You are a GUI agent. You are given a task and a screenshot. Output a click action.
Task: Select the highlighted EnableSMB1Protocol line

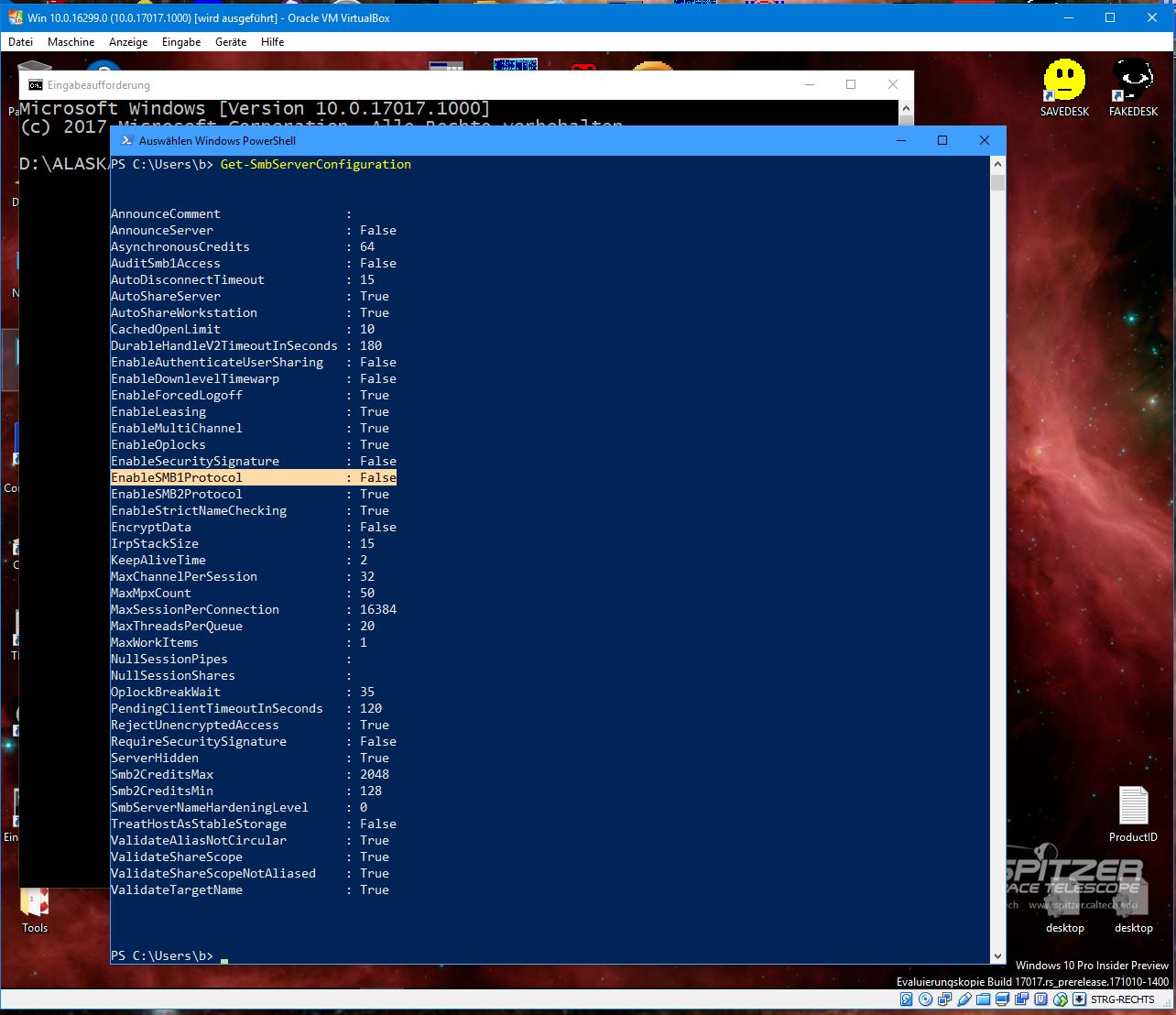point(254,477)
